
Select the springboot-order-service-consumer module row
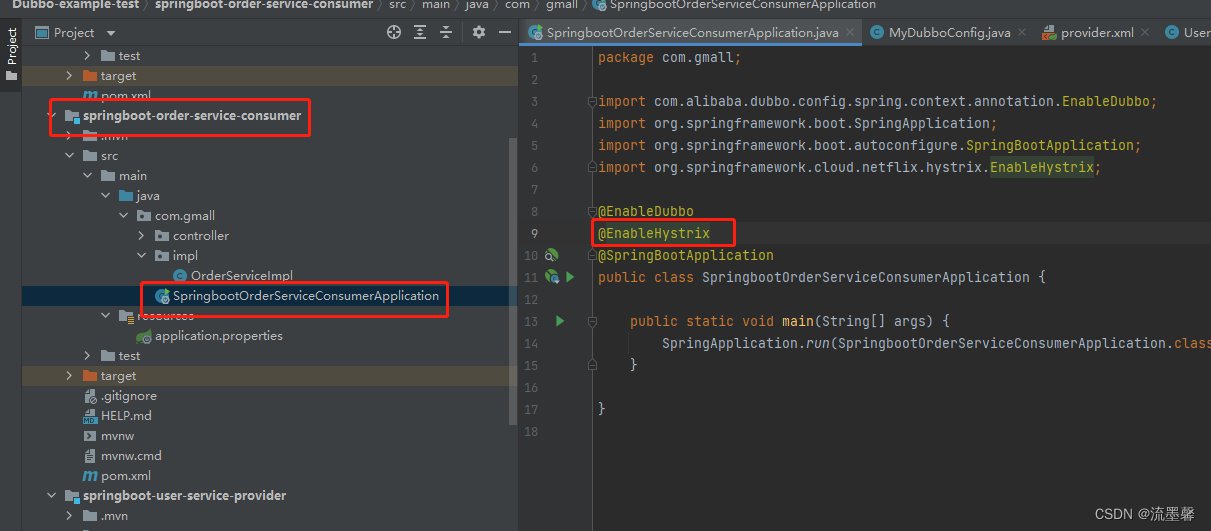pos(192,116)
